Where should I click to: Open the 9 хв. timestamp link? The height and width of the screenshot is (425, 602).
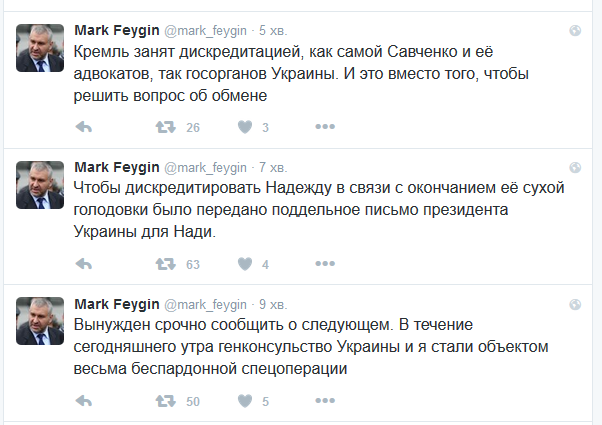pyautogui.click(x=273, y=304)
